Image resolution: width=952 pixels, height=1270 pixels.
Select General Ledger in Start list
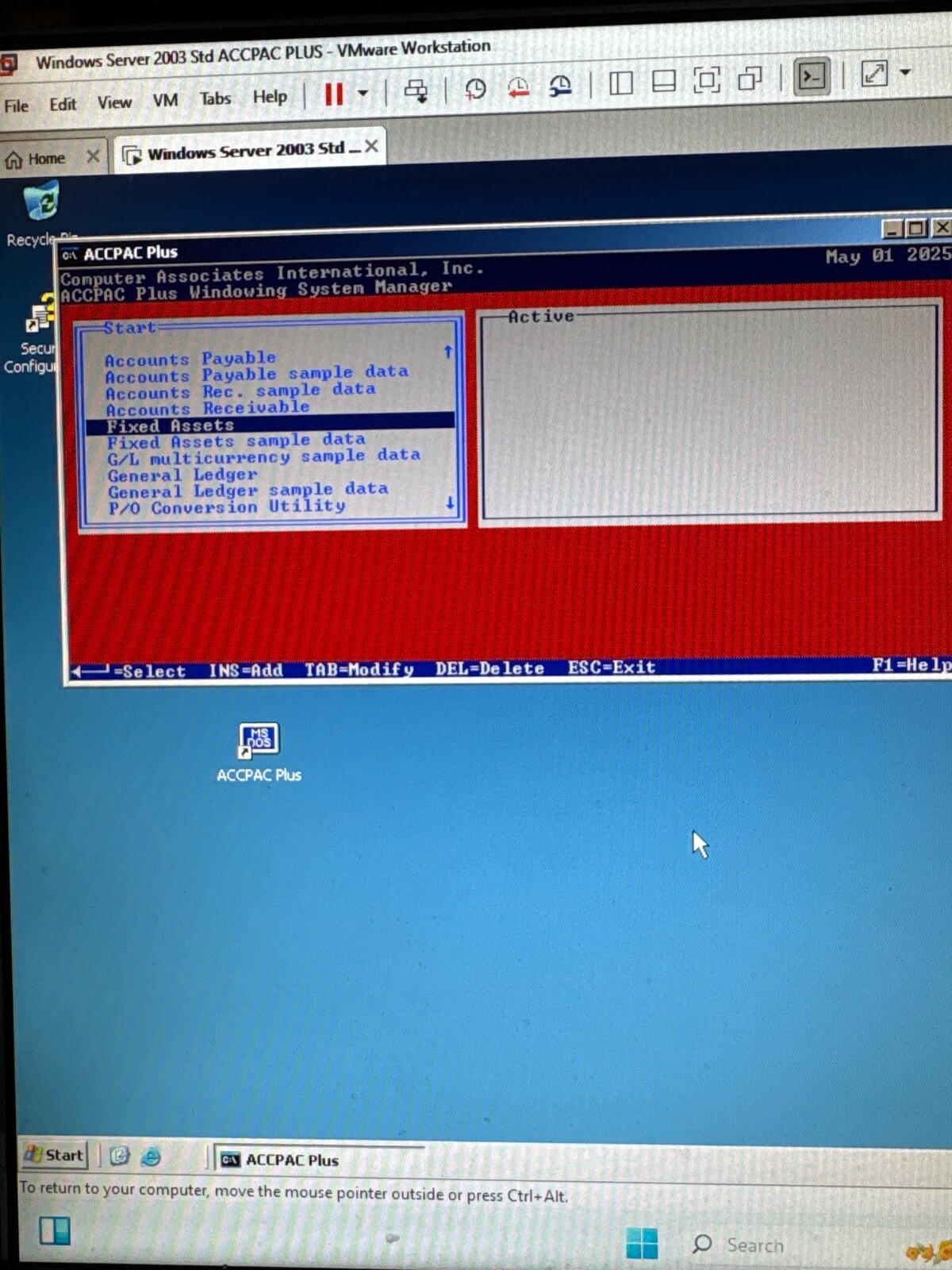pyautogui.click(x=182, y=475)
